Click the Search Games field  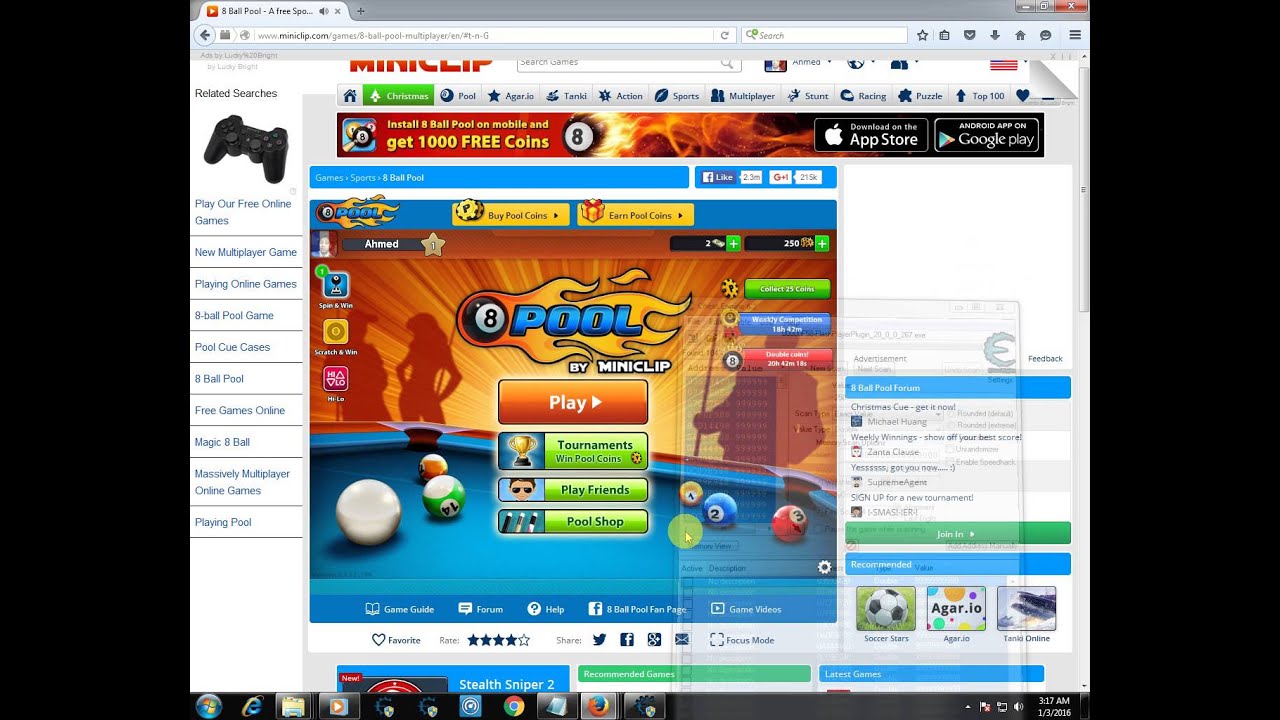[x=629, y=64]
